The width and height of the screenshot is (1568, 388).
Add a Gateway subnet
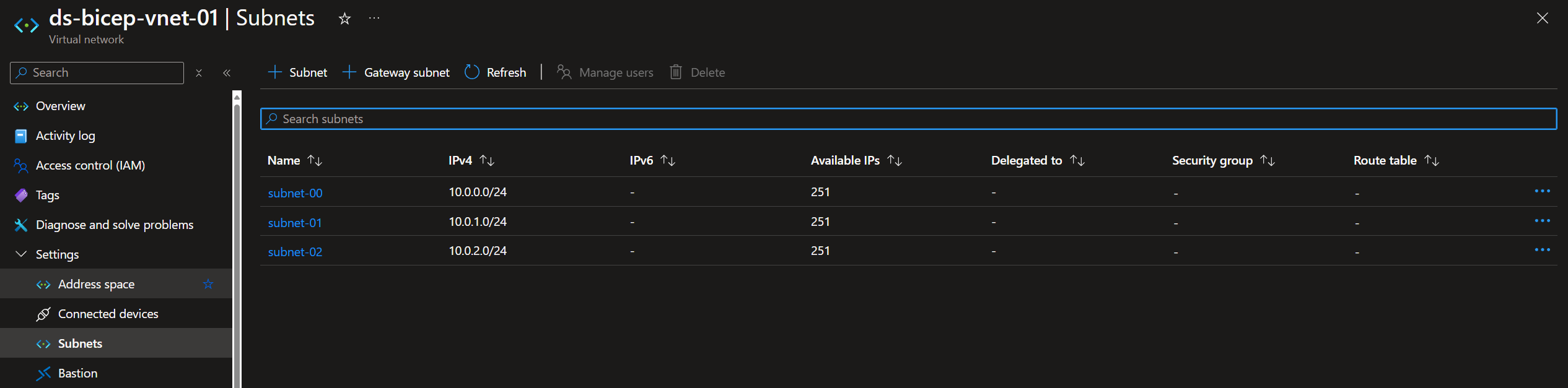pos(396,72)
